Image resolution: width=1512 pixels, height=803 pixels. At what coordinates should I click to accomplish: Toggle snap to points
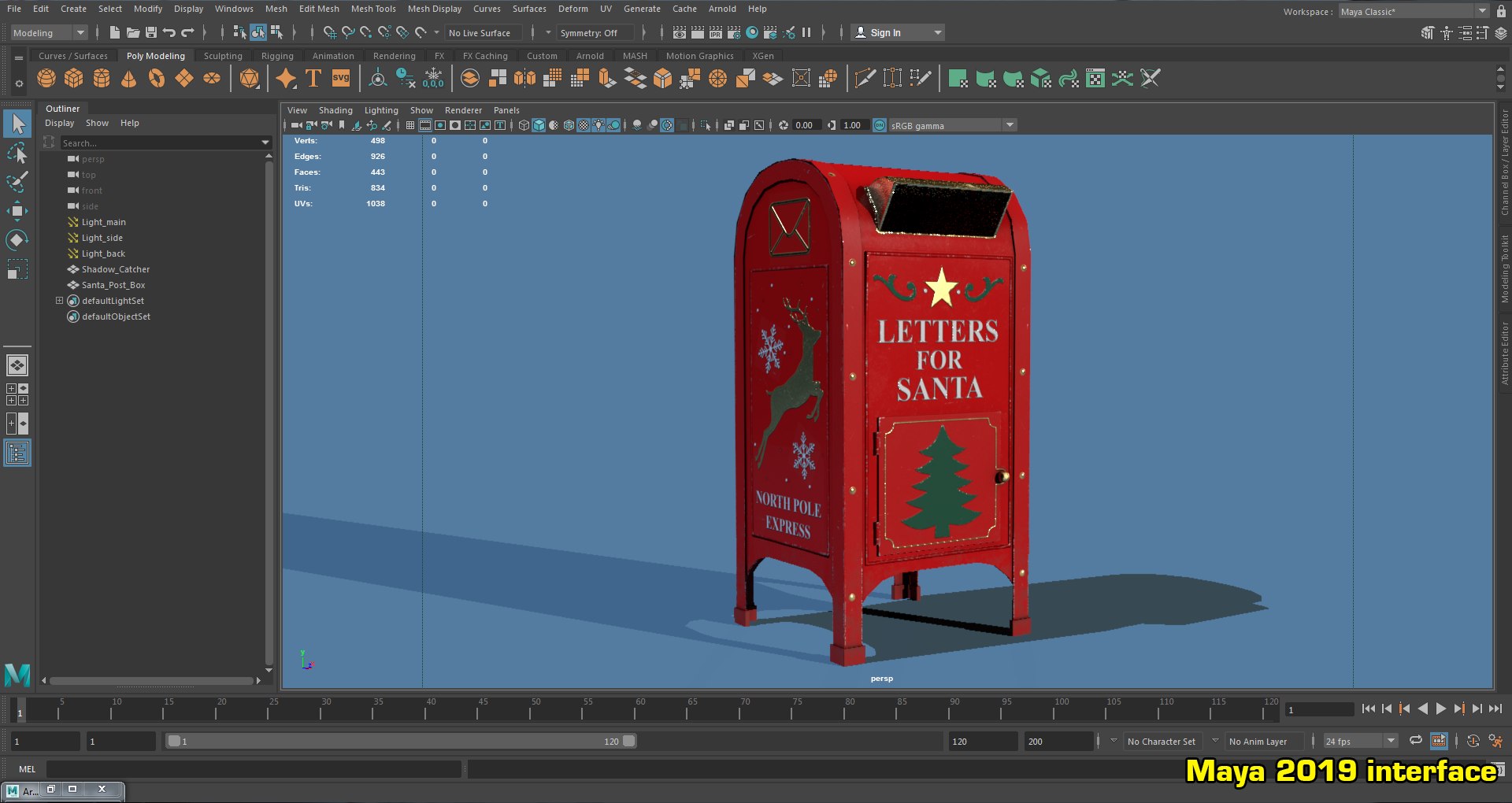365,32
